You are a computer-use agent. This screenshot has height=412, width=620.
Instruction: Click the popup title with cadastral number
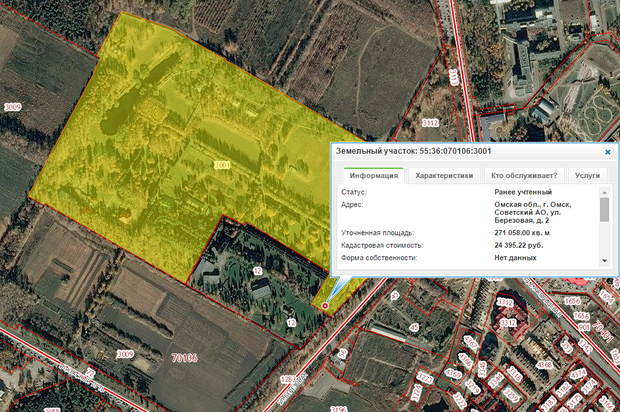pyautogui.click(x=413, y=151)
